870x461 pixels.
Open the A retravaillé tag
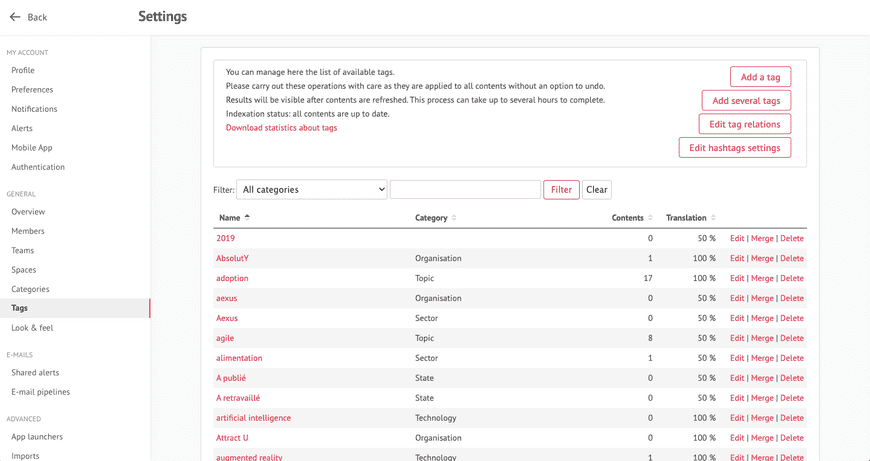coord(238,398)
